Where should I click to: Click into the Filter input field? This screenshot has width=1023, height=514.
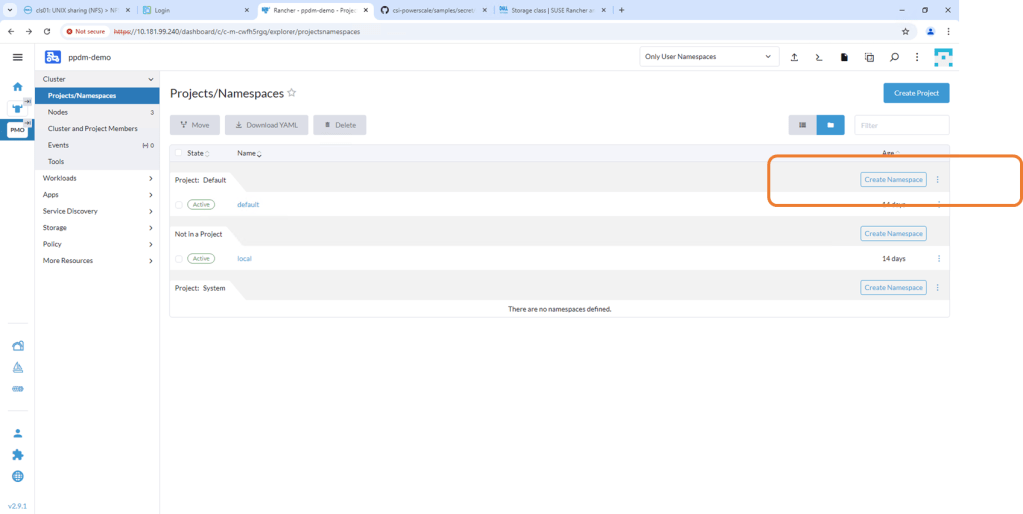(x=901, y=125)
